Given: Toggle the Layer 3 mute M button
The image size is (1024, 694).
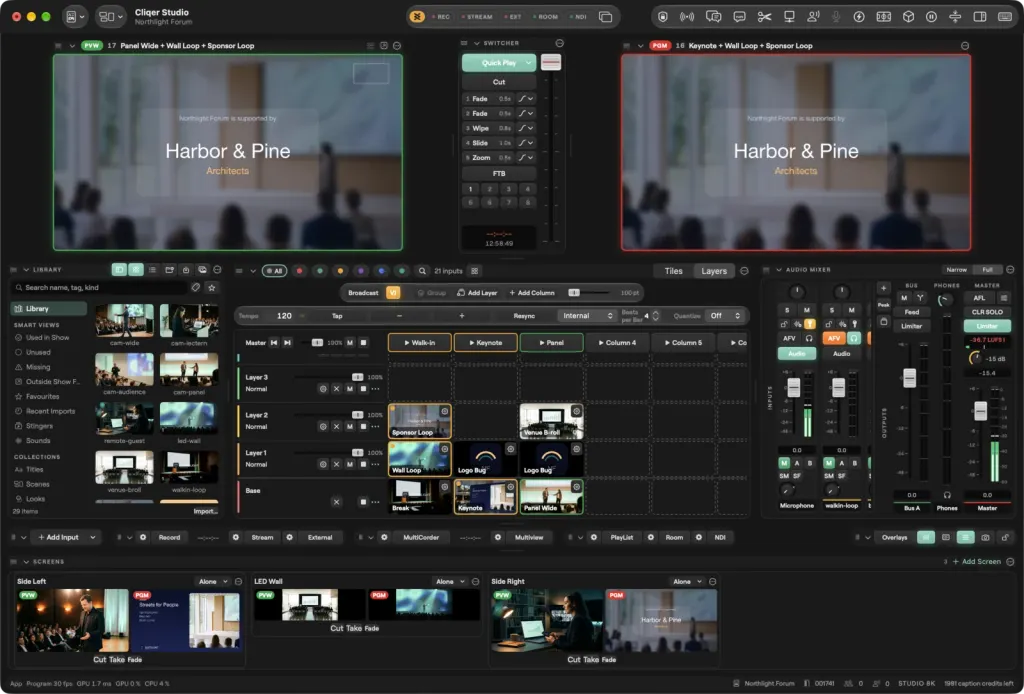Looking at the screenshot, I should click(x=350, y=388).
